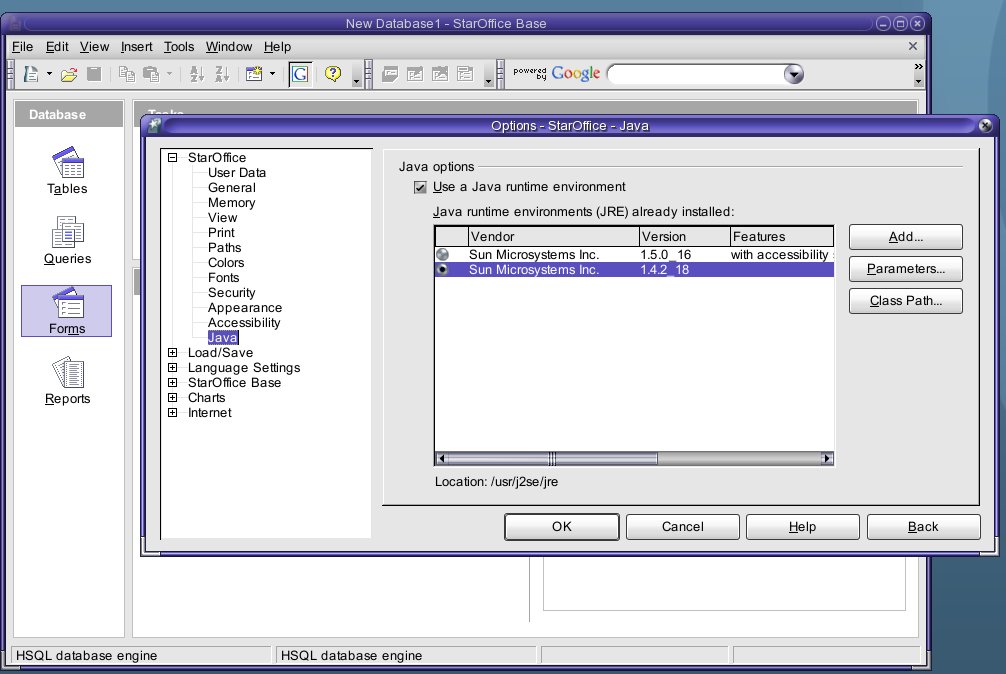
Task: Click the Delete object toolbar icon
Action: (x=439, y=74)
